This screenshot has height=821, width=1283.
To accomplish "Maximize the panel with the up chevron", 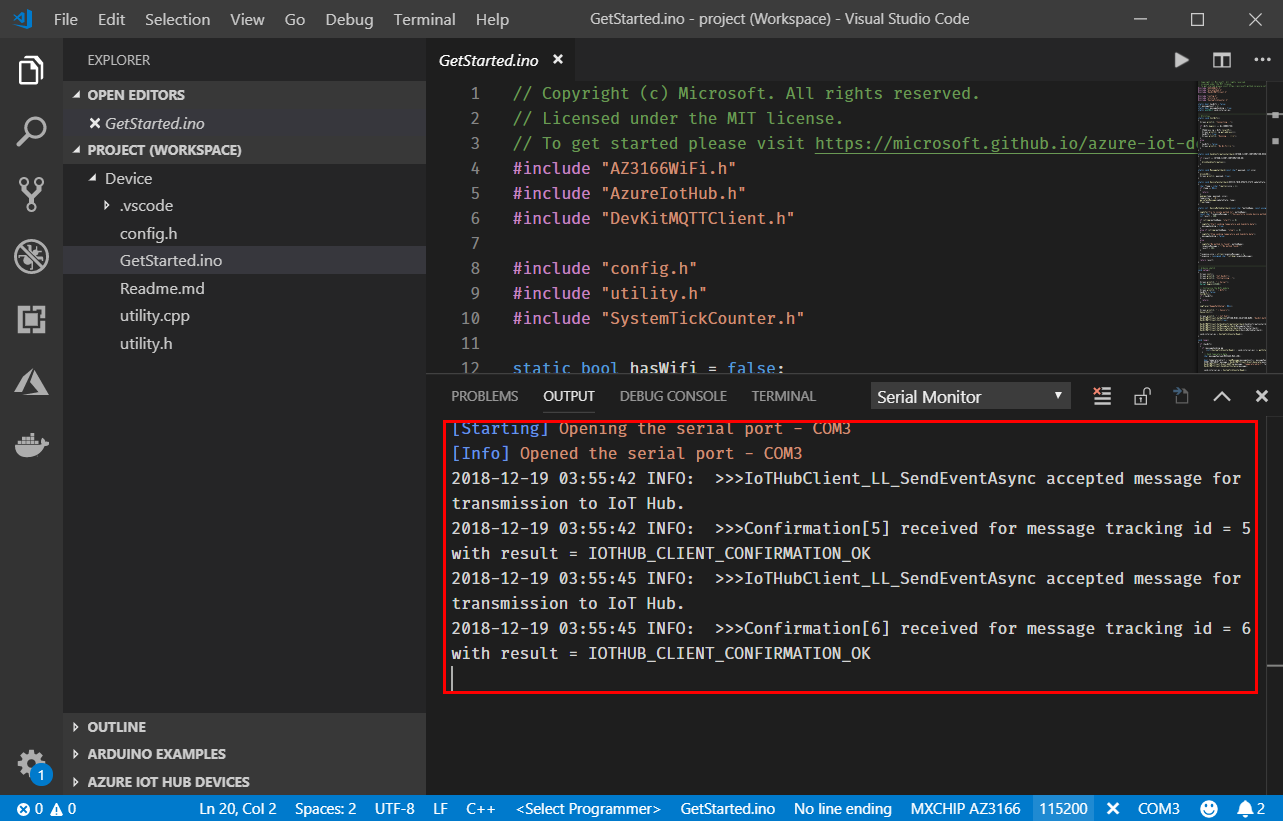I will (x=1221, y=396).
